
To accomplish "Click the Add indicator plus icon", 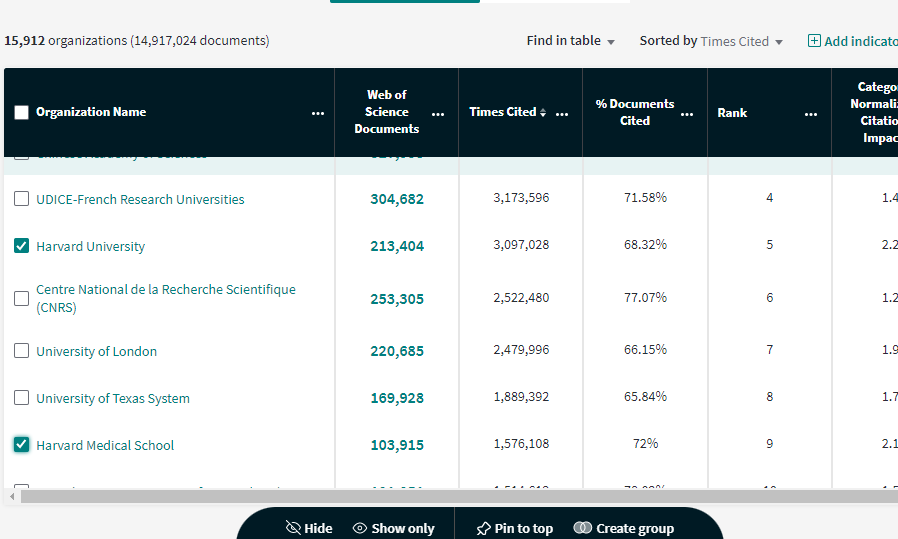I will 814,41.
